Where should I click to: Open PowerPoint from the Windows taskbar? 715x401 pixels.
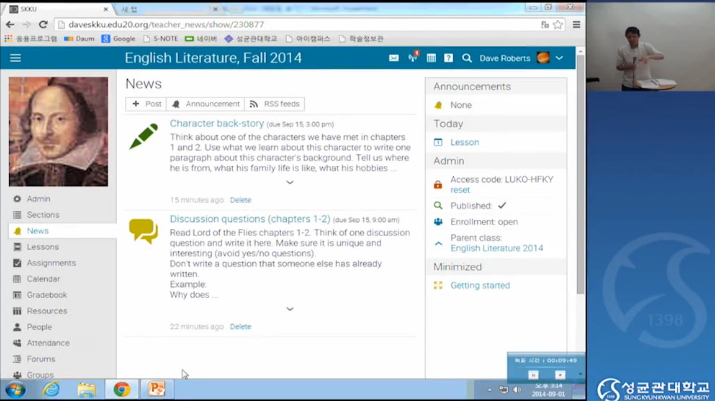click(156, 389)
